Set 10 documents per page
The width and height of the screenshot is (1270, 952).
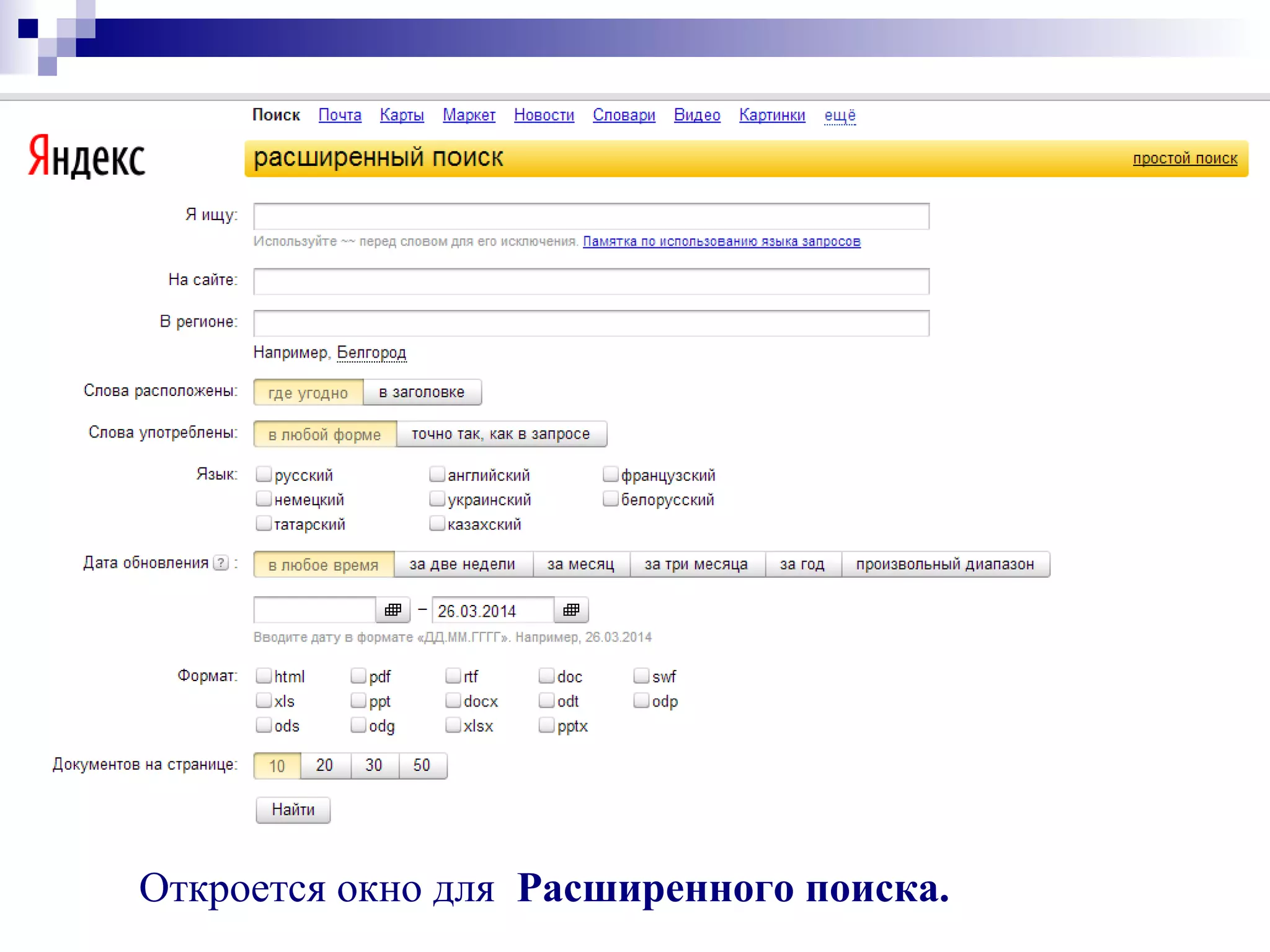277,765
